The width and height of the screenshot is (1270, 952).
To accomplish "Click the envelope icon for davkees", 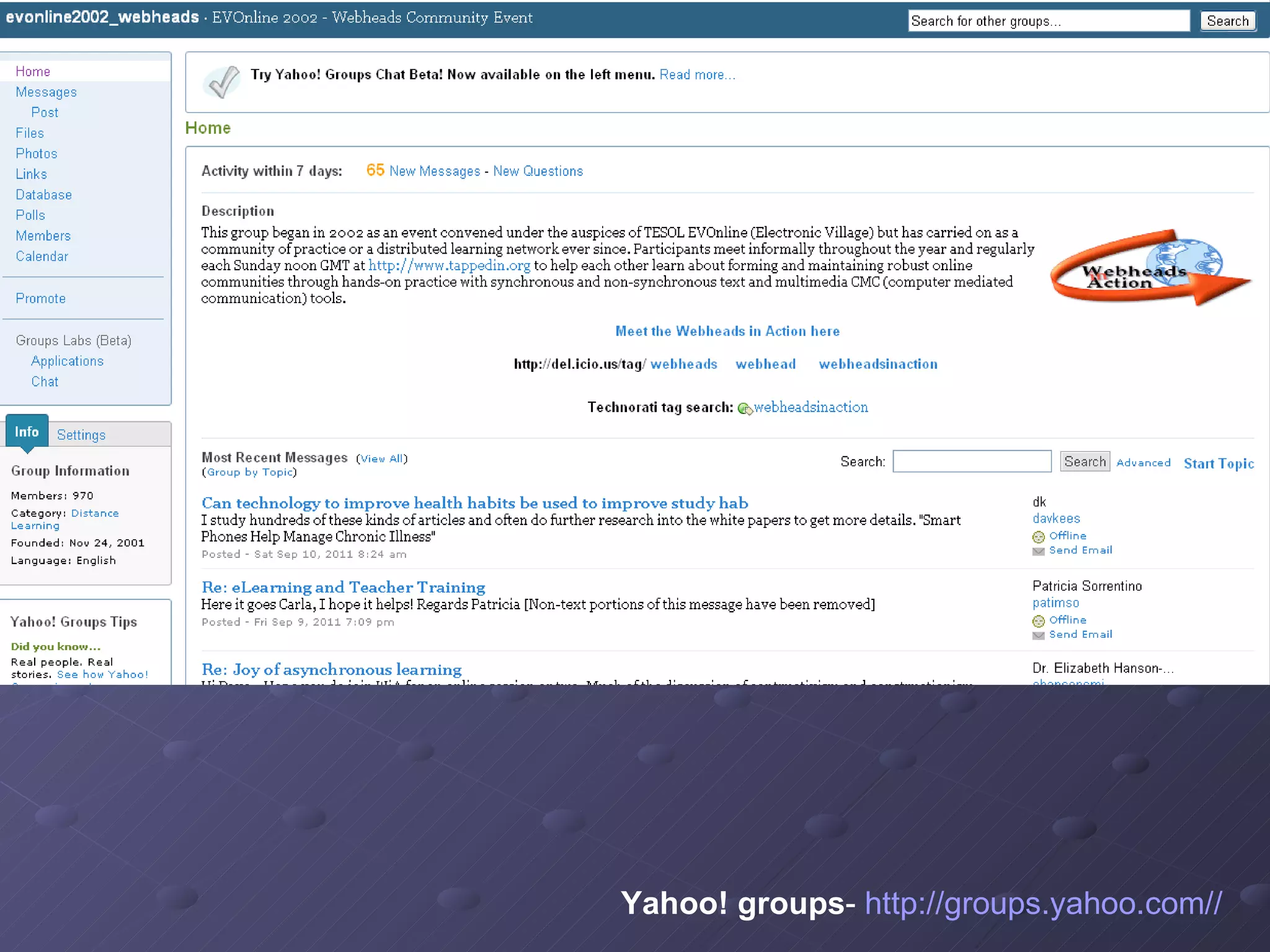I will pyautogui.click(x=1039, y=551).
